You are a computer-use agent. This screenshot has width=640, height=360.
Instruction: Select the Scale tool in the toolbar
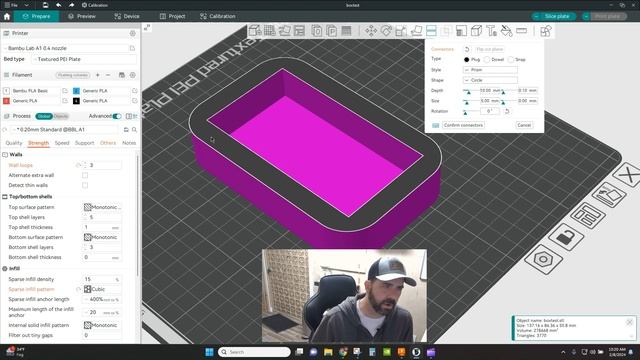point(401,31)
